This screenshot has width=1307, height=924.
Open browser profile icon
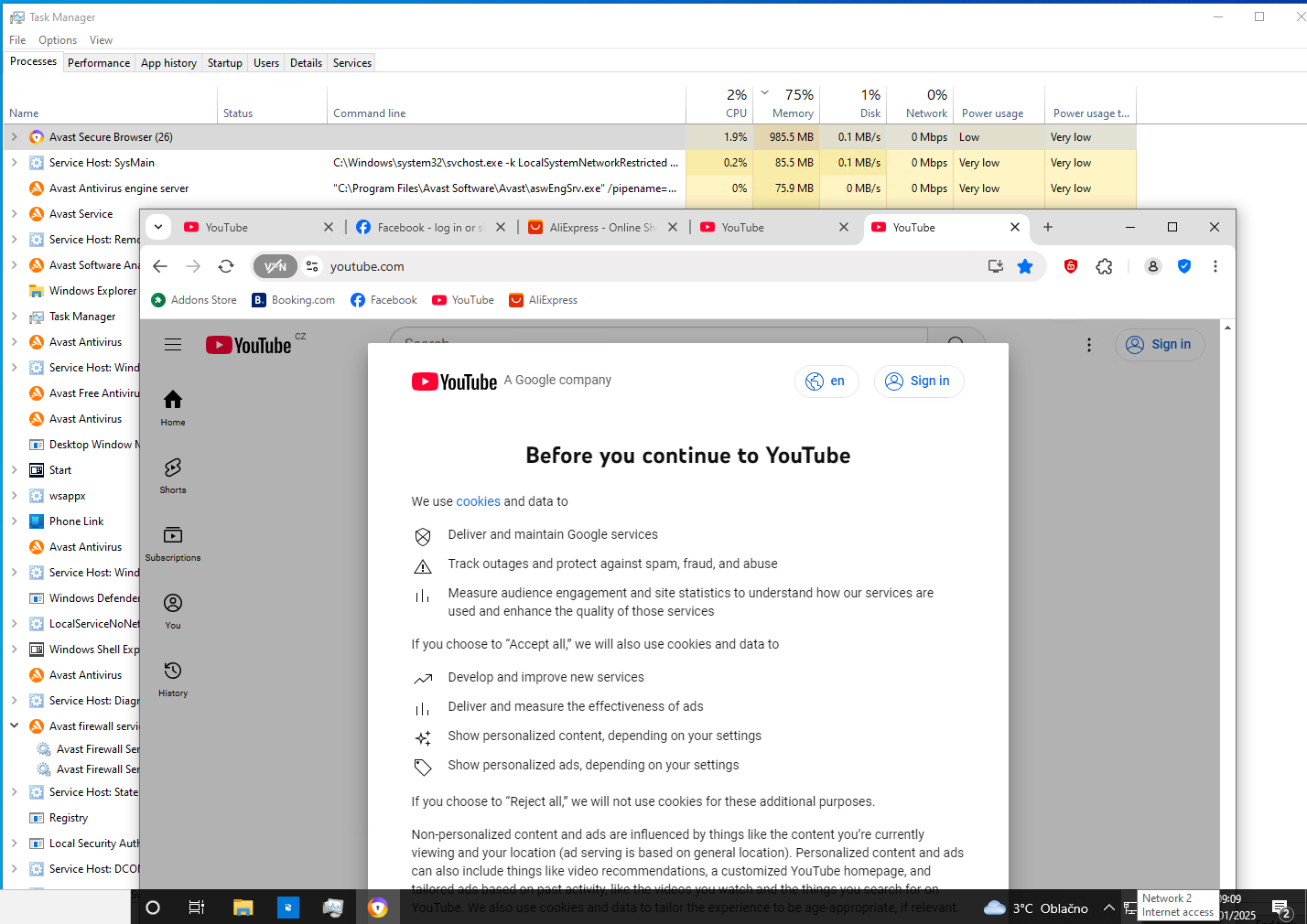click(x=1153, y=266)
